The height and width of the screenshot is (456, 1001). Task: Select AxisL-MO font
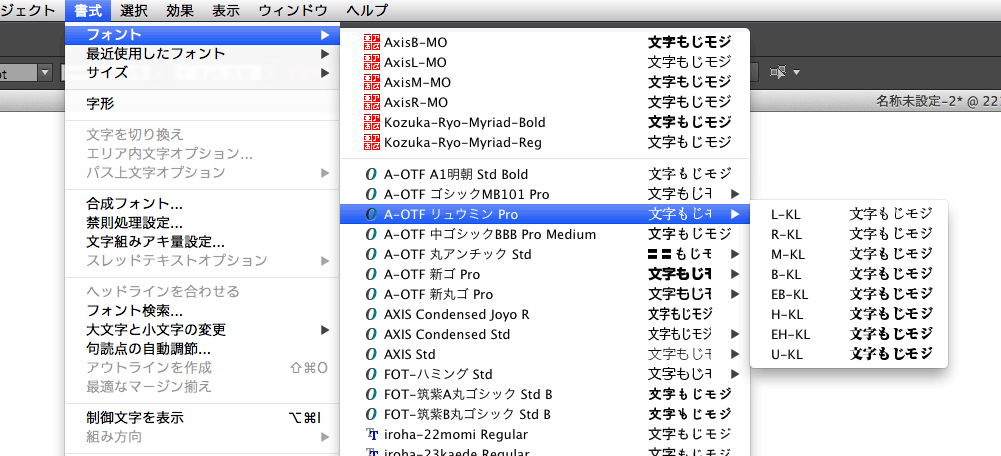pyautogui.click(x=545, y=63)
